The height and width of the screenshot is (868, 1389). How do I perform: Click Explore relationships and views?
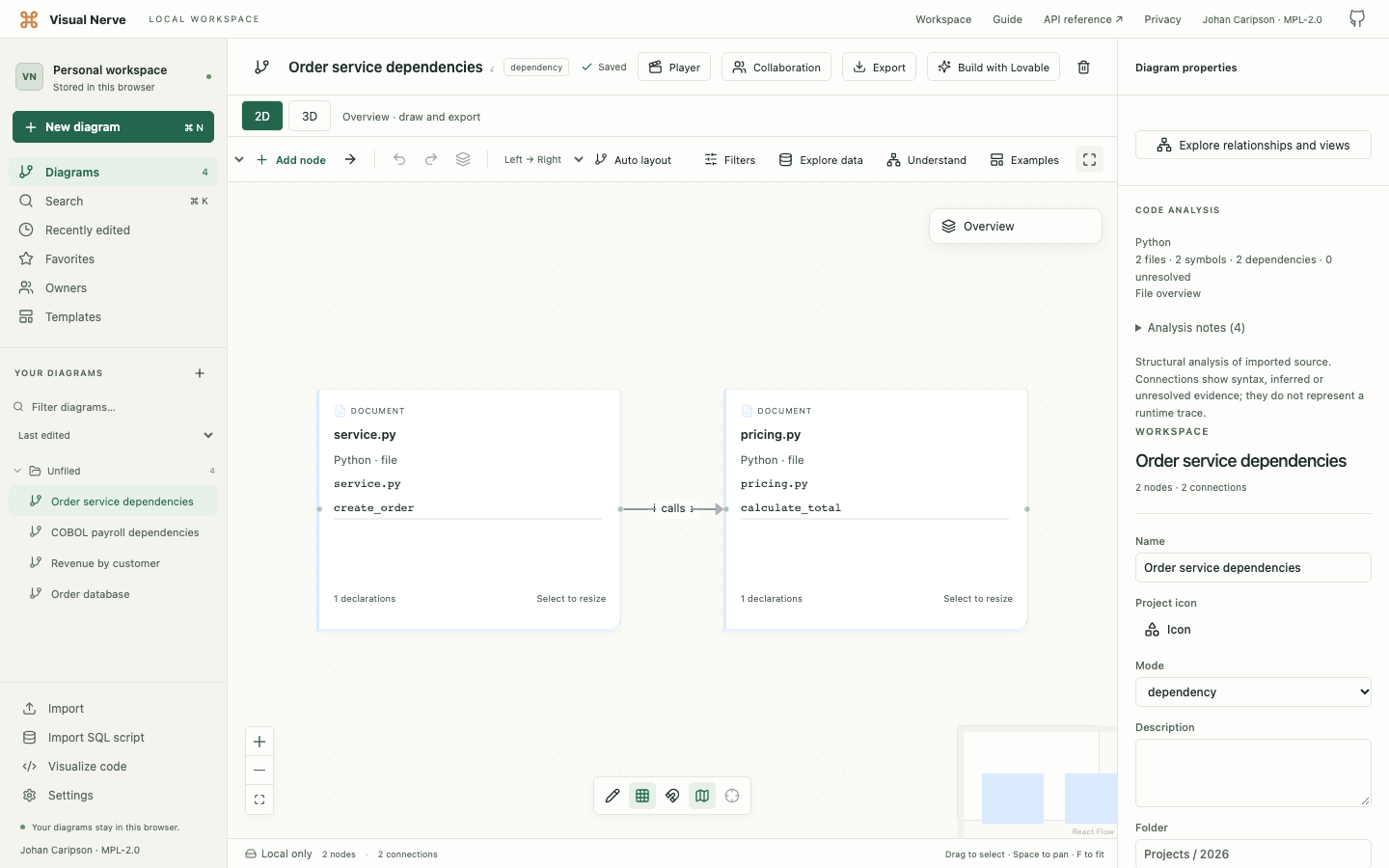coord(1253,145)
